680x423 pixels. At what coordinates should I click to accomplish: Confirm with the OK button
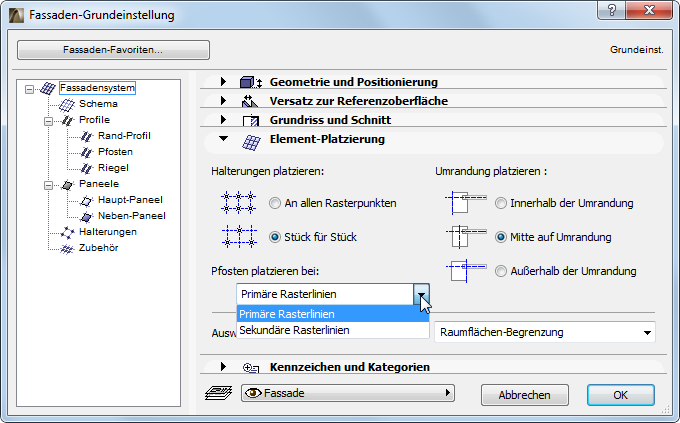621,395
